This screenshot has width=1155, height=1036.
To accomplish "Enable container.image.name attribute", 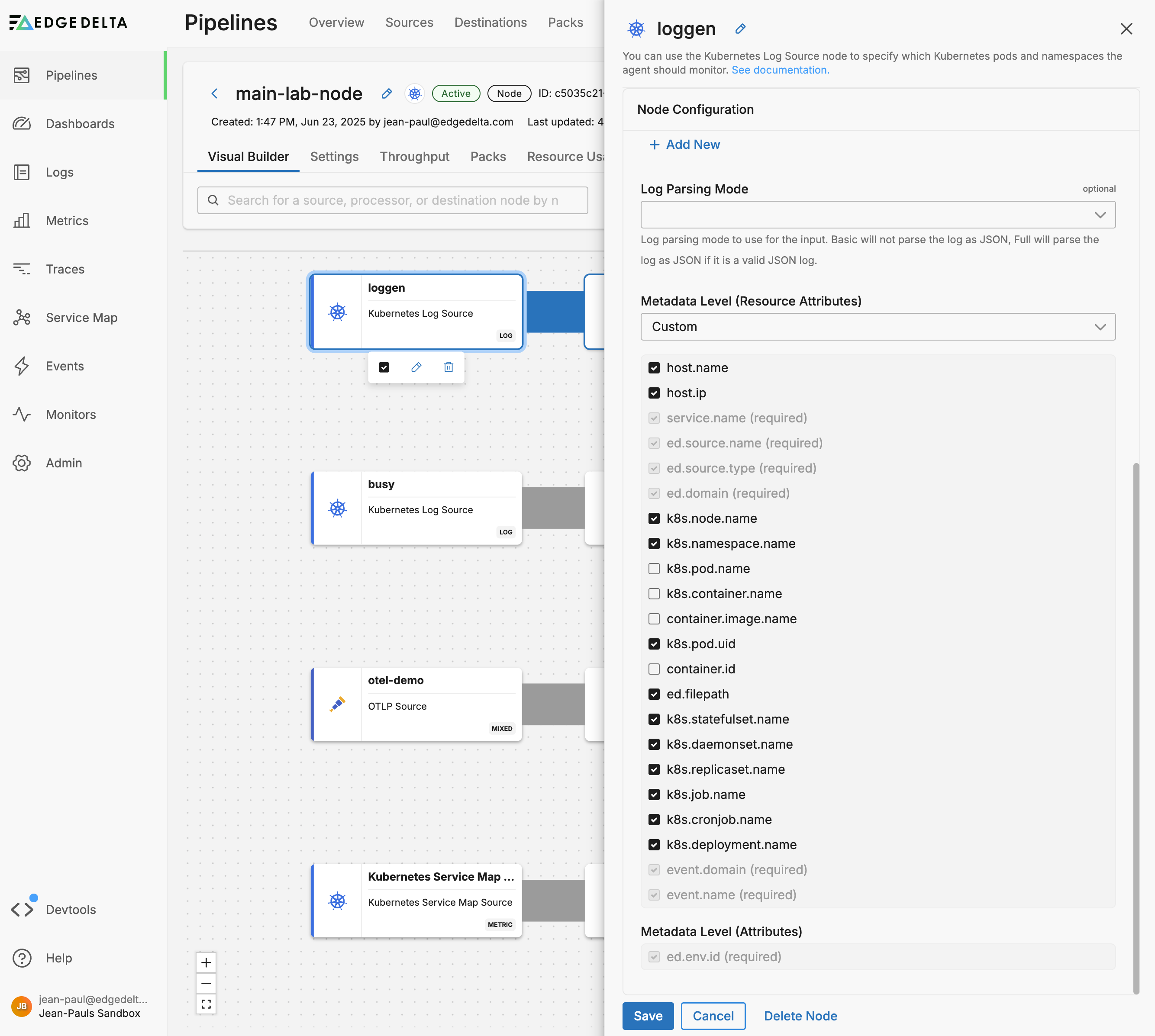I will tap(655, 618).
